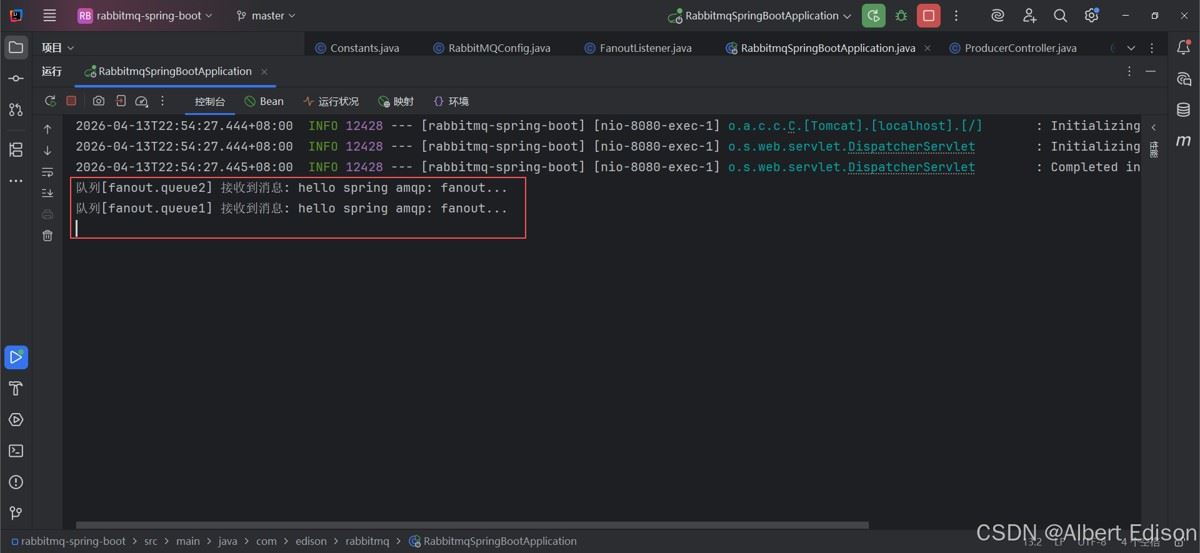Open the main hamburger menu
The image size is (1200, 553).
[50, 16]
